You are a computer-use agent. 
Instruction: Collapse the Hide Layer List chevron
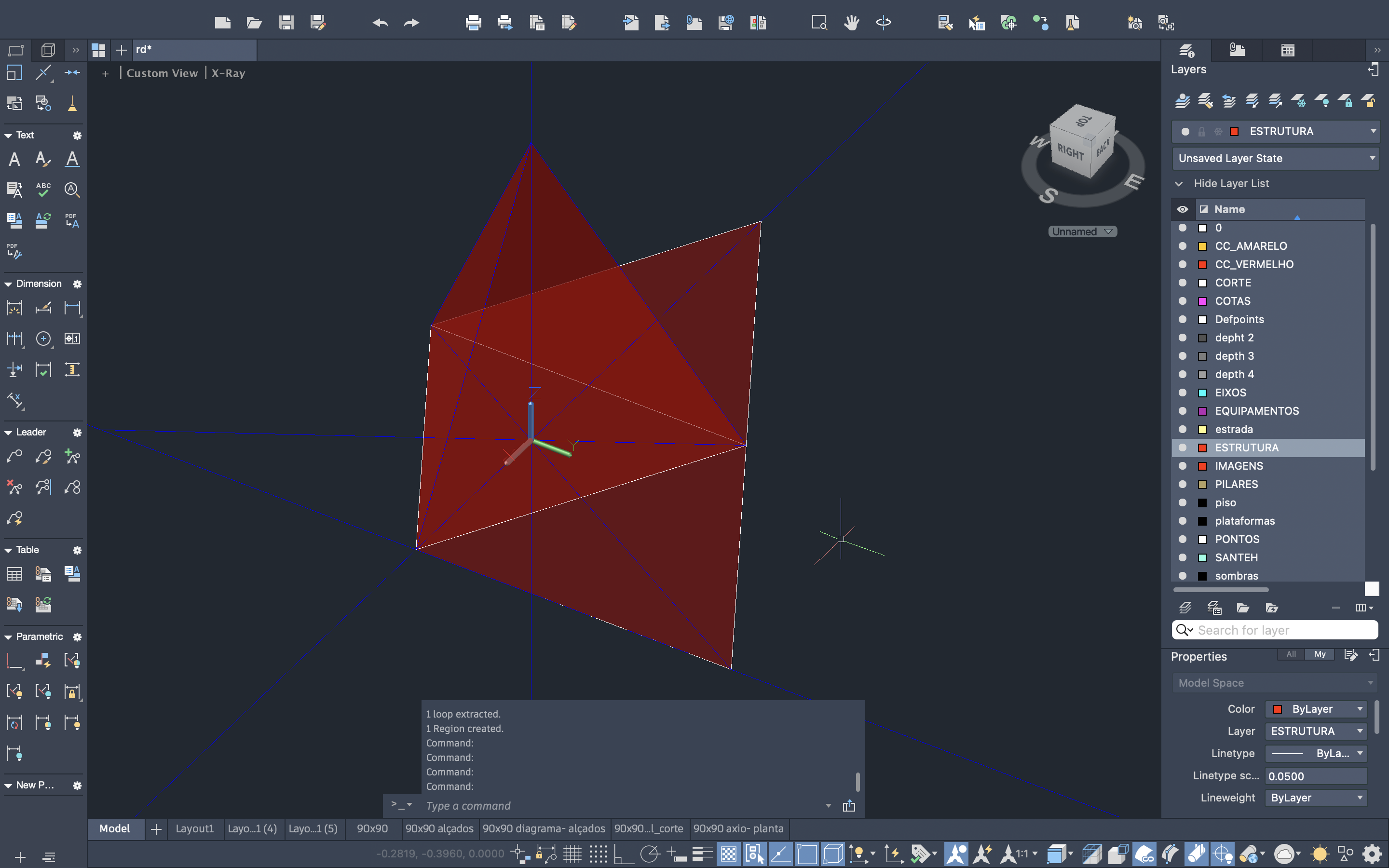1179,184
